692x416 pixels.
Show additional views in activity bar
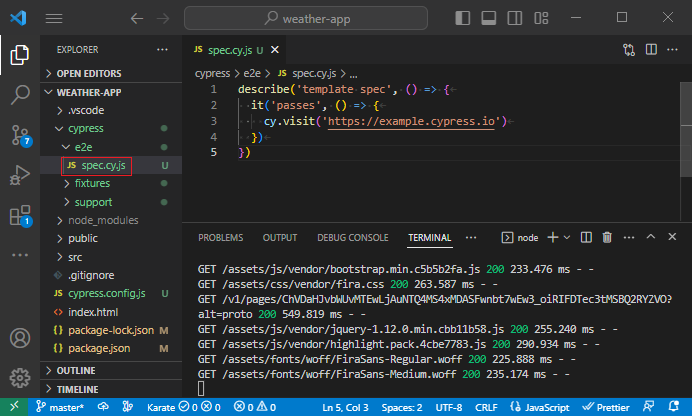(x=20, y=255)
